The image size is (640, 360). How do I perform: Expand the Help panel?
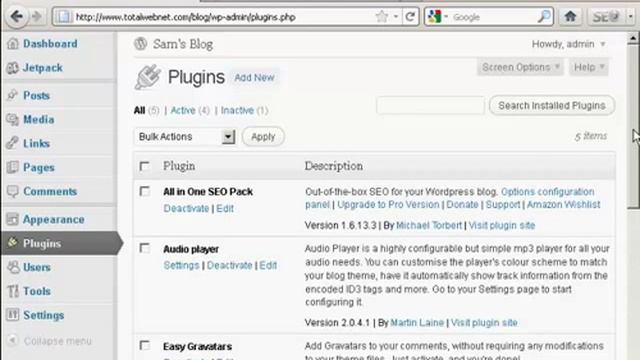589,67
